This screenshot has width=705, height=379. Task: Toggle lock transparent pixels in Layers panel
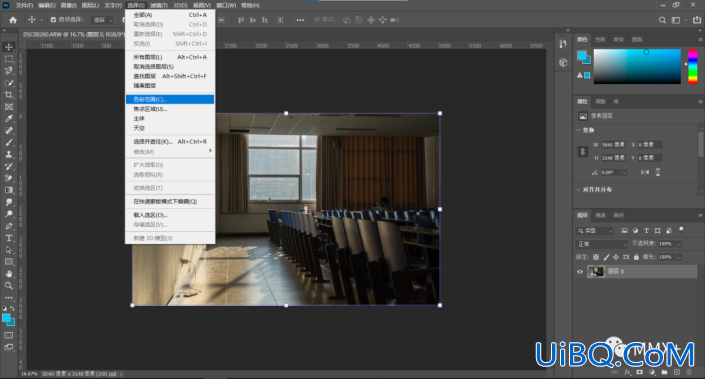[x=596, y=257]
